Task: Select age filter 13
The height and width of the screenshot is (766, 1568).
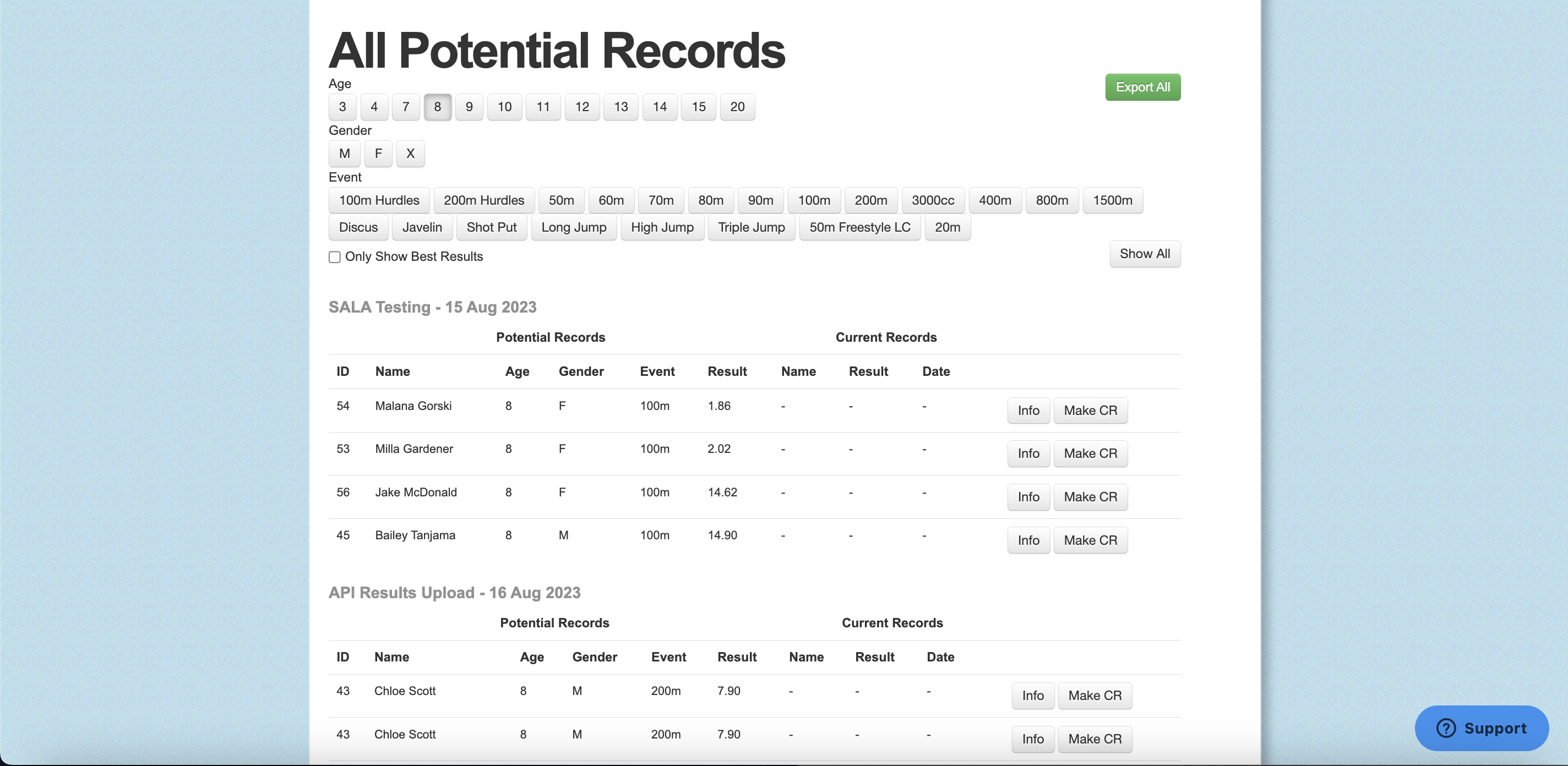Action: pos(621,107)
